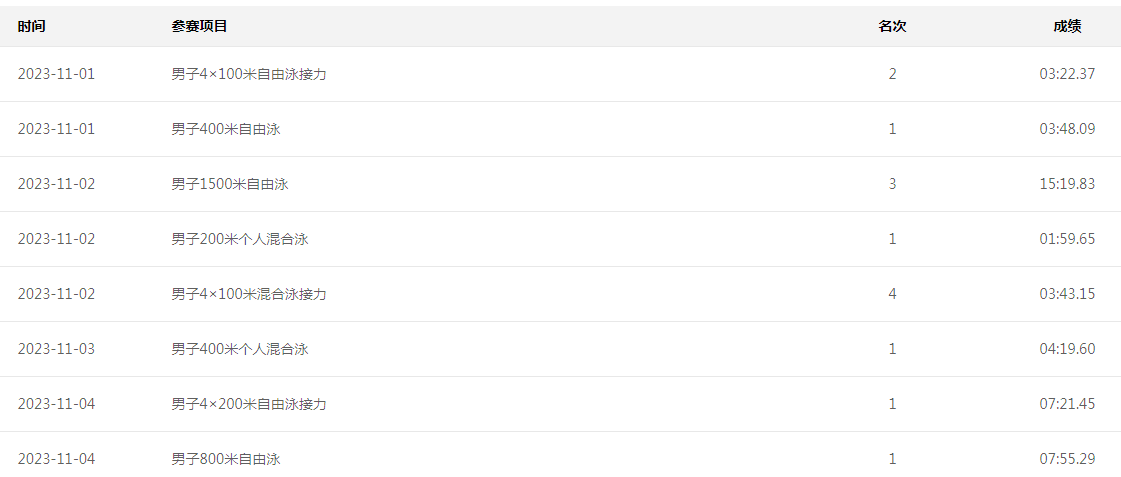
Task: Click the result time 15:19.83
Action: tap(1067, 184)
